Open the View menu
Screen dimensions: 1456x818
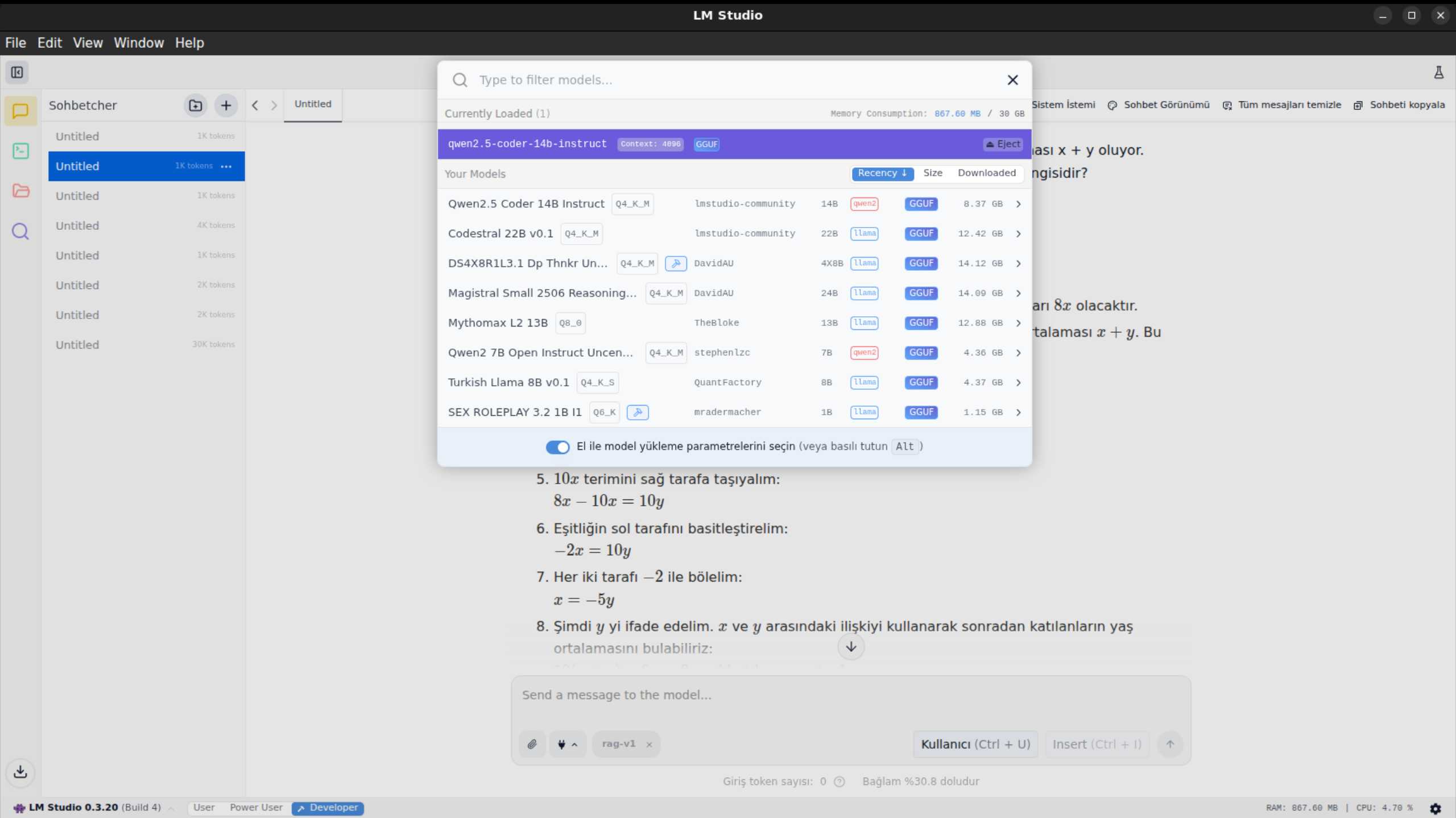tap(88, 43)
